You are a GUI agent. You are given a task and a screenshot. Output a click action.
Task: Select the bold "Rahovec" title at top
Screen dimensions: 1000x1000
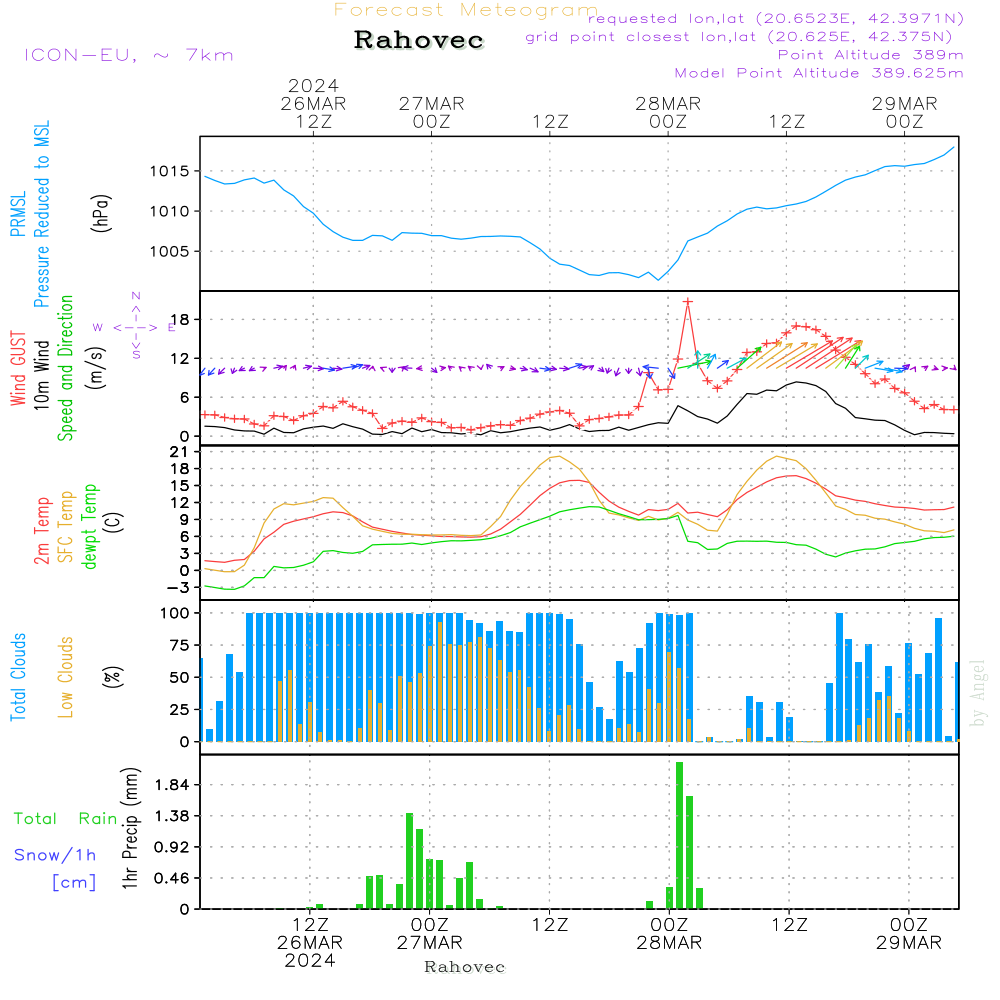tap(419, 40)
